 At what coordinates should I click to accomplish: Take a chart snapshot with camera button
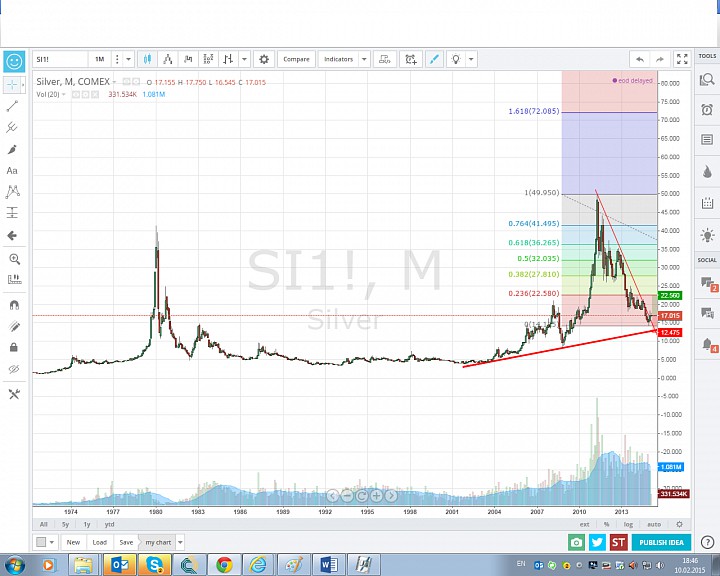(576, 542)
